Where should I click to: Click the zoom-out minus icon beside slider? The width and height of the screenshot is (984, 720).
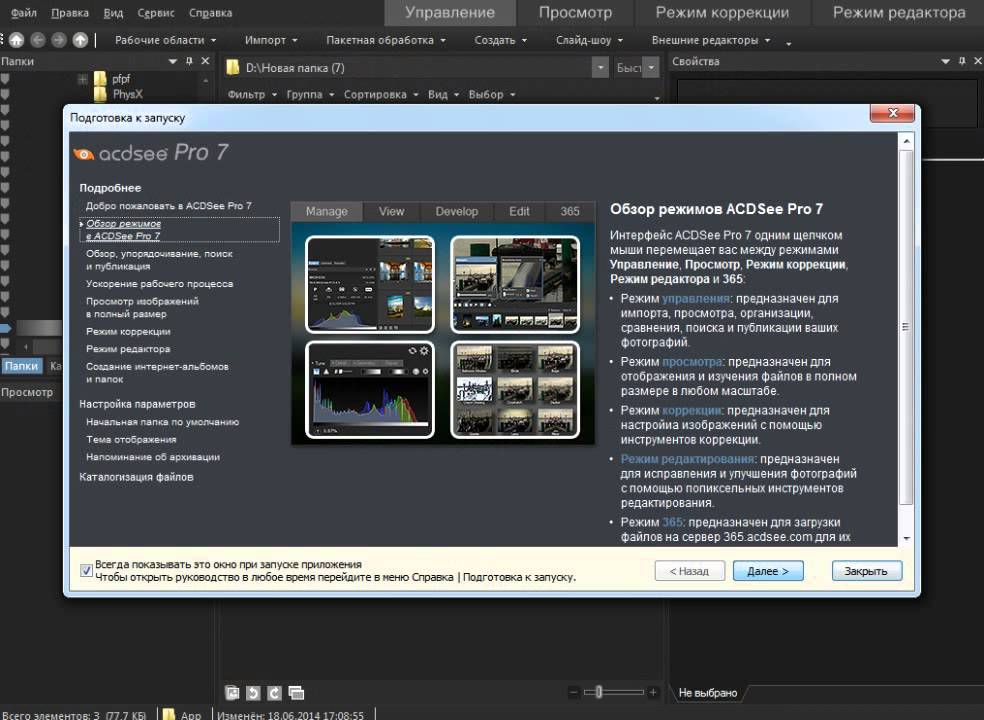point(573,692)
